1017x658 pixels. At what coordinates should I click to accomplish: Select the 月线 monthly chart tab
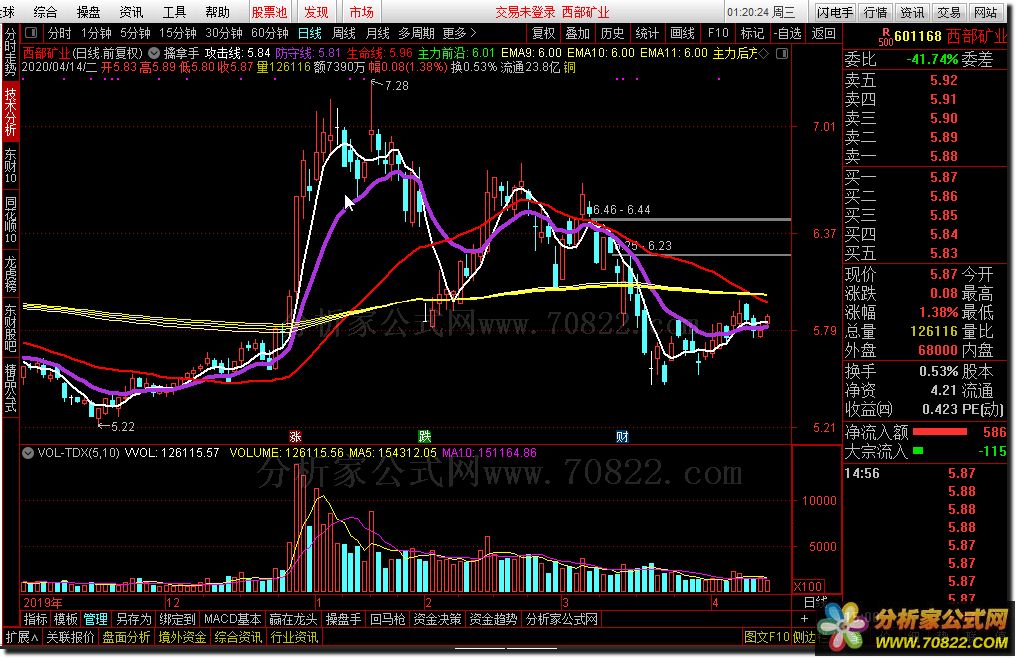click(377, 32)
